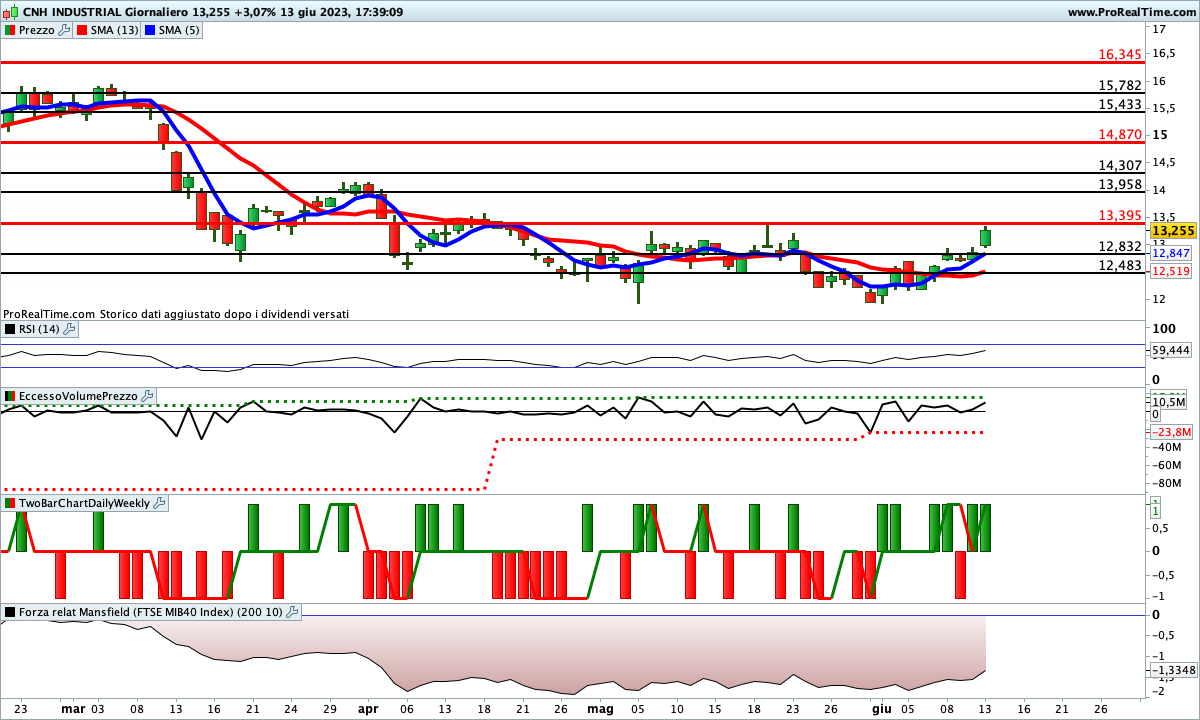Viewport: 1200px width, 720px height.
Task: Click the TwoBarChartDailyWeekly legend icon
Action: tap(9, 503)
